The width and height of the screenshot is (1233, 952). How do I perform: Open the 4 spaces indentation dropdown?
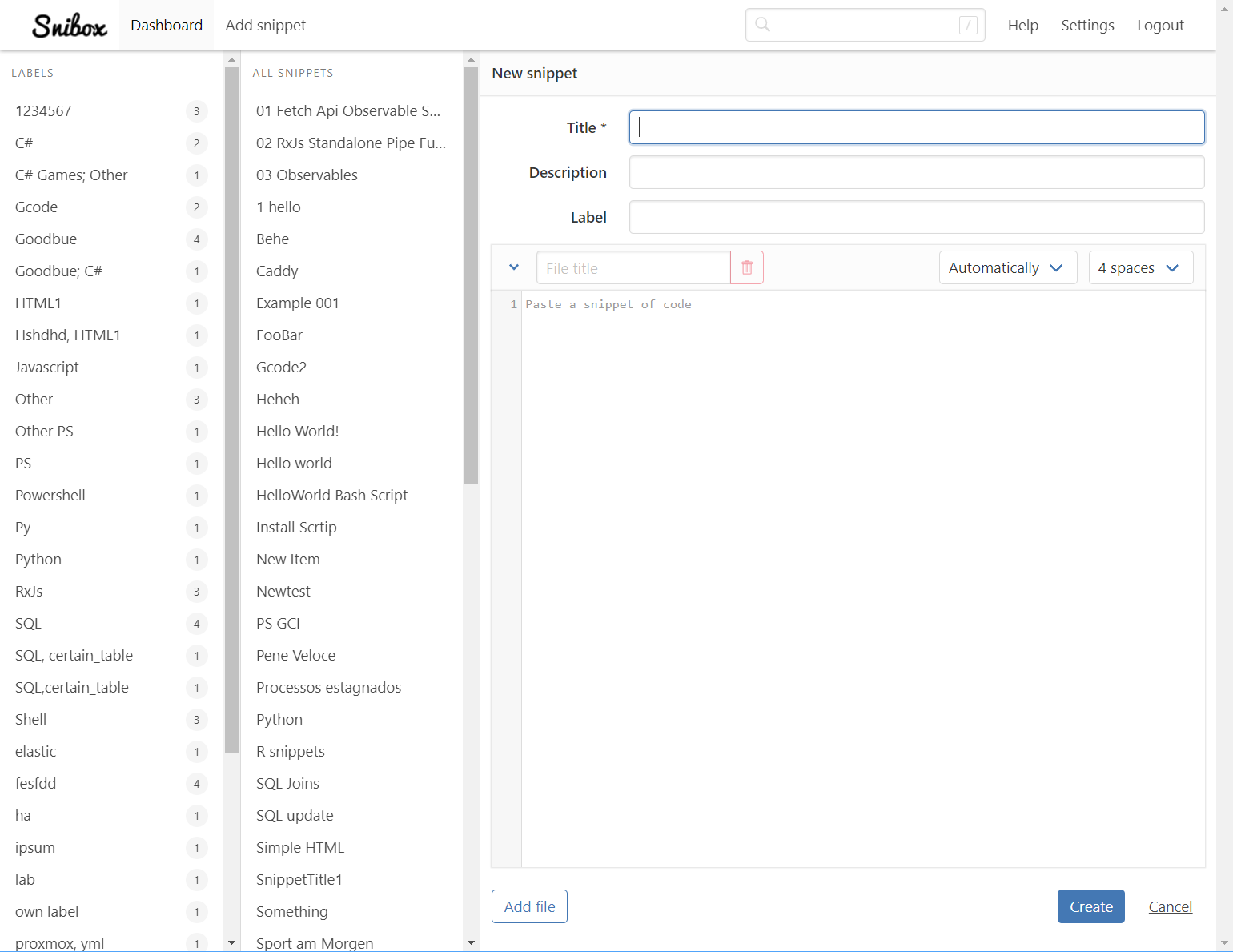coord(1141,267)
